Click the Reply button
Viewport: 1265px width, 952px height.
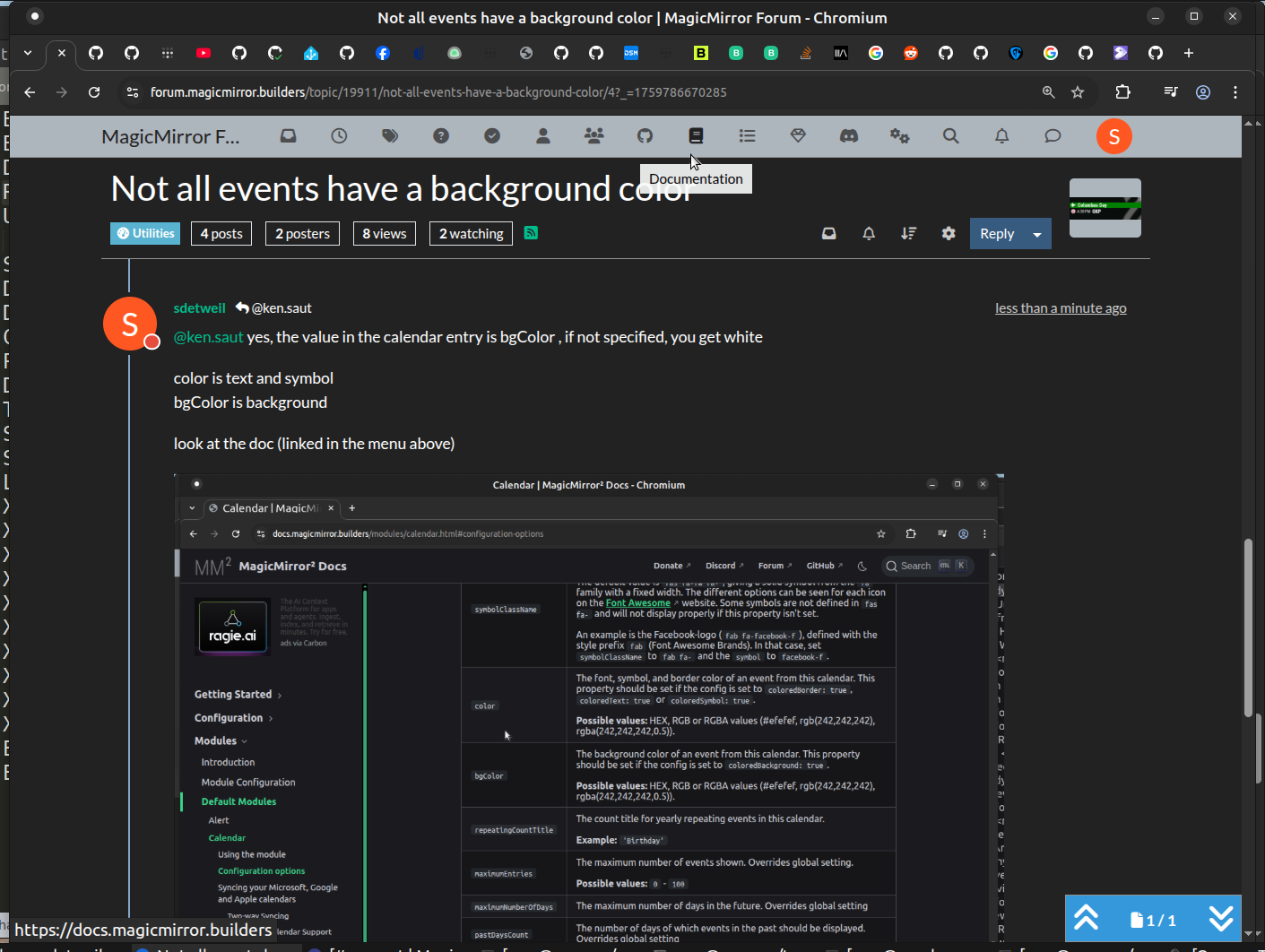coord(996,234)
